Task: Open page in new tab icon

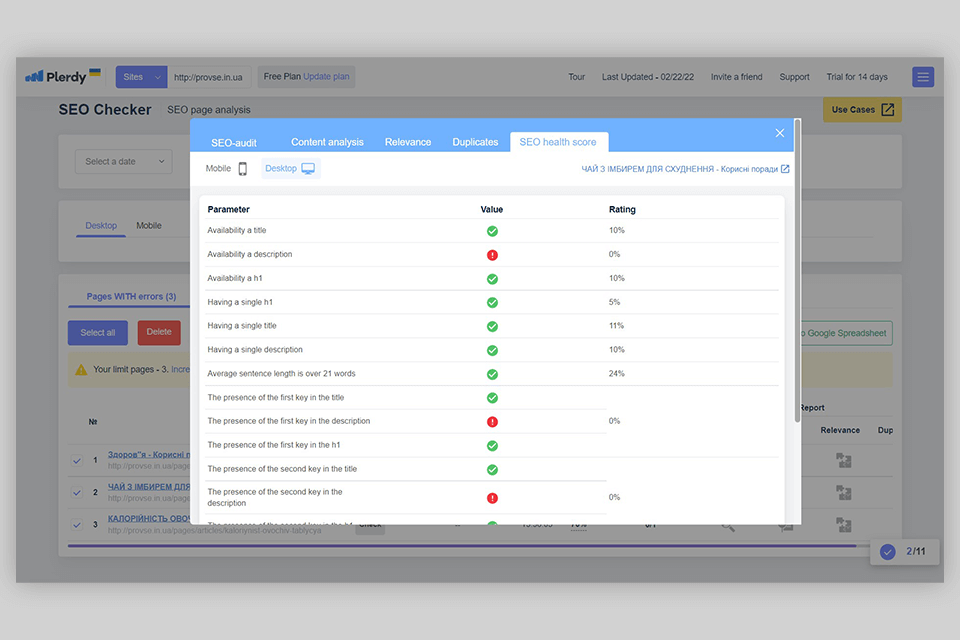Action: 785,168
